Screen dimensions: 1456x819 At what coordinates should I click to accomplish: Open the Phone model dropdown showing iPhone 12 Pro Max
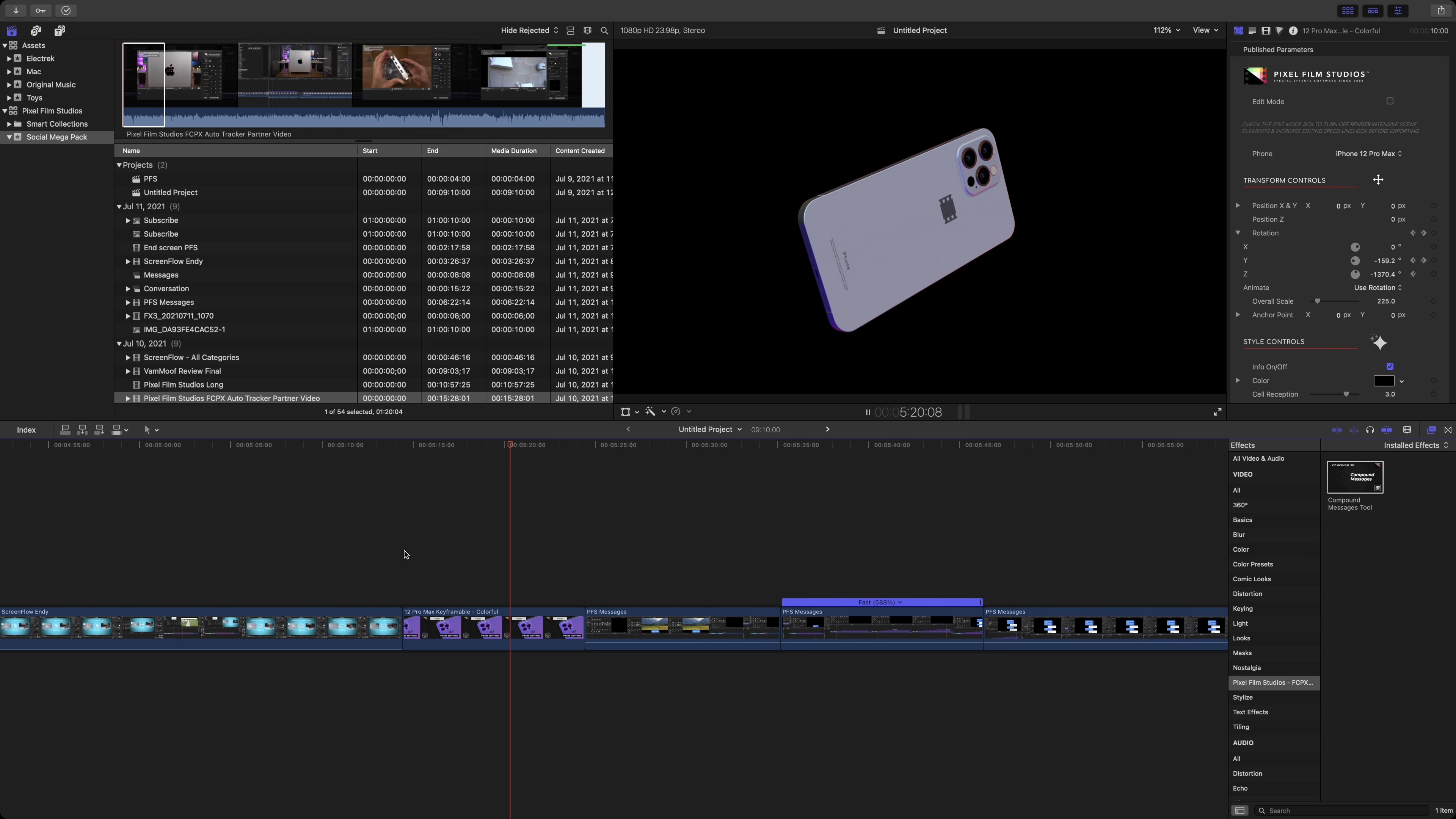1368,153
